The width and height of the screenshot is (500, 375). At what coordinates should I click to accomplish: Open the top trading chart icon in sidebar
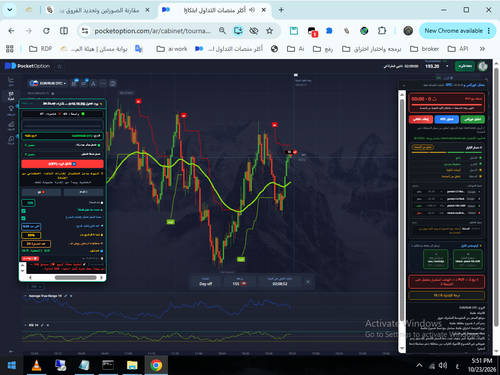(11, 81)
